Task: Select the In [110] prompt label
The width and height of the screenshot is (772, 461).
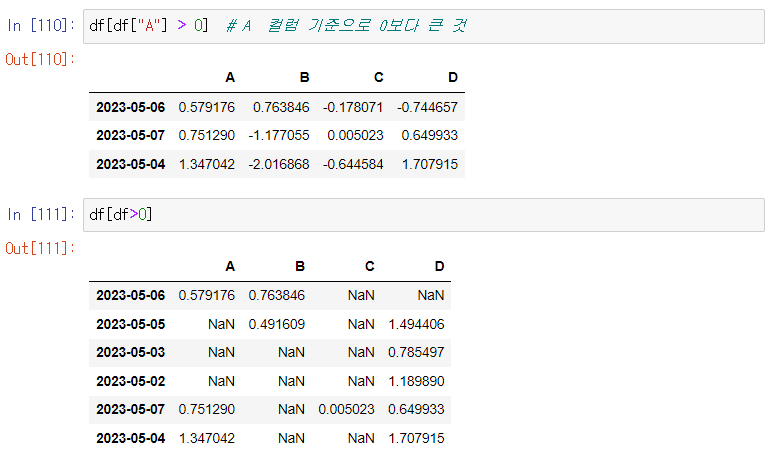Action: 41,25
